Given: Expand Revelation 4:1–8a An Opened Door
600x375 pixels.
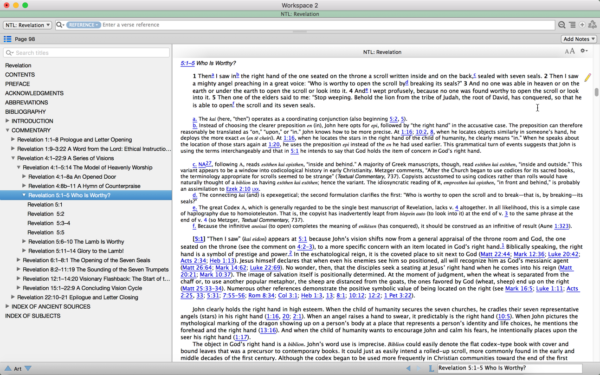Looking at the screenshot, I should pyautogui.click(x=24, y=176).
